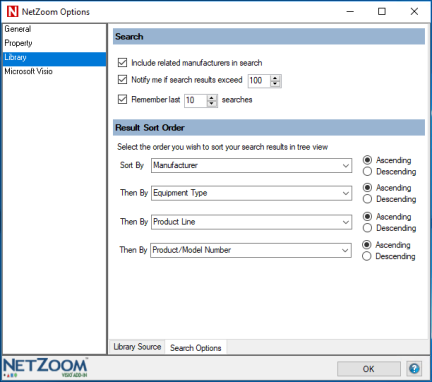Select the Search Options tab
The height and width of the screenshot is (382, 432).
(196, 348)
